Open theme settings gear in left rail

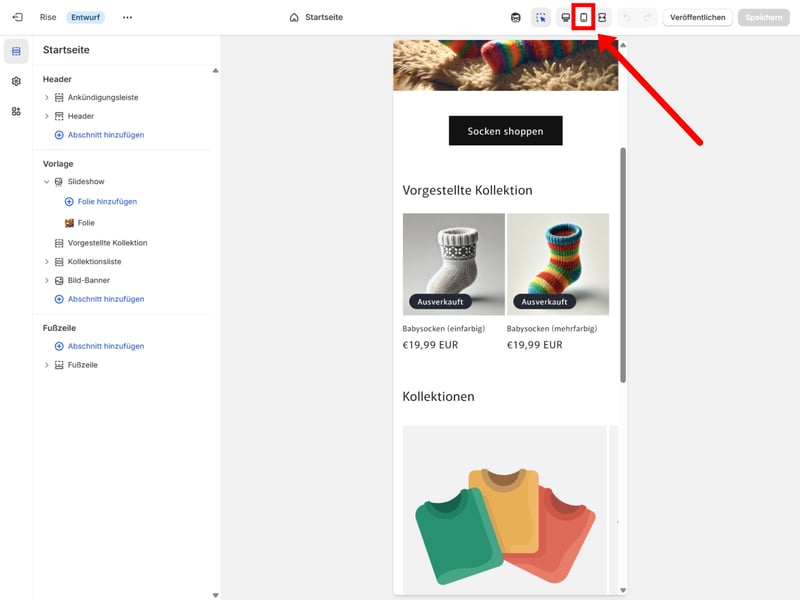pyautogui.click(x=16, y=81)
